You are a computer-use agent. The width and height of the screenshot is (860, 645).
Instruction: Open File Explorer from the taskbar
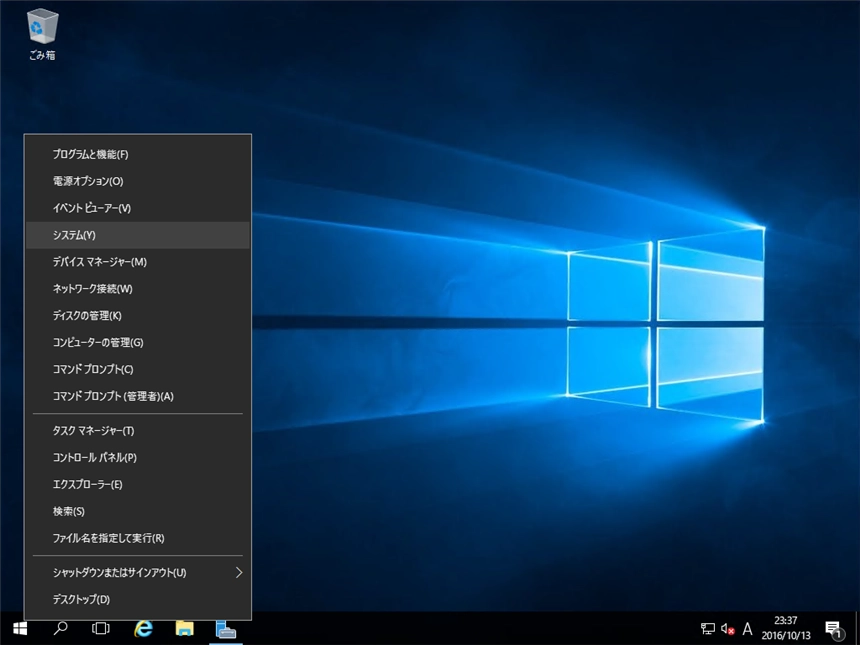(x=185, y=629)
